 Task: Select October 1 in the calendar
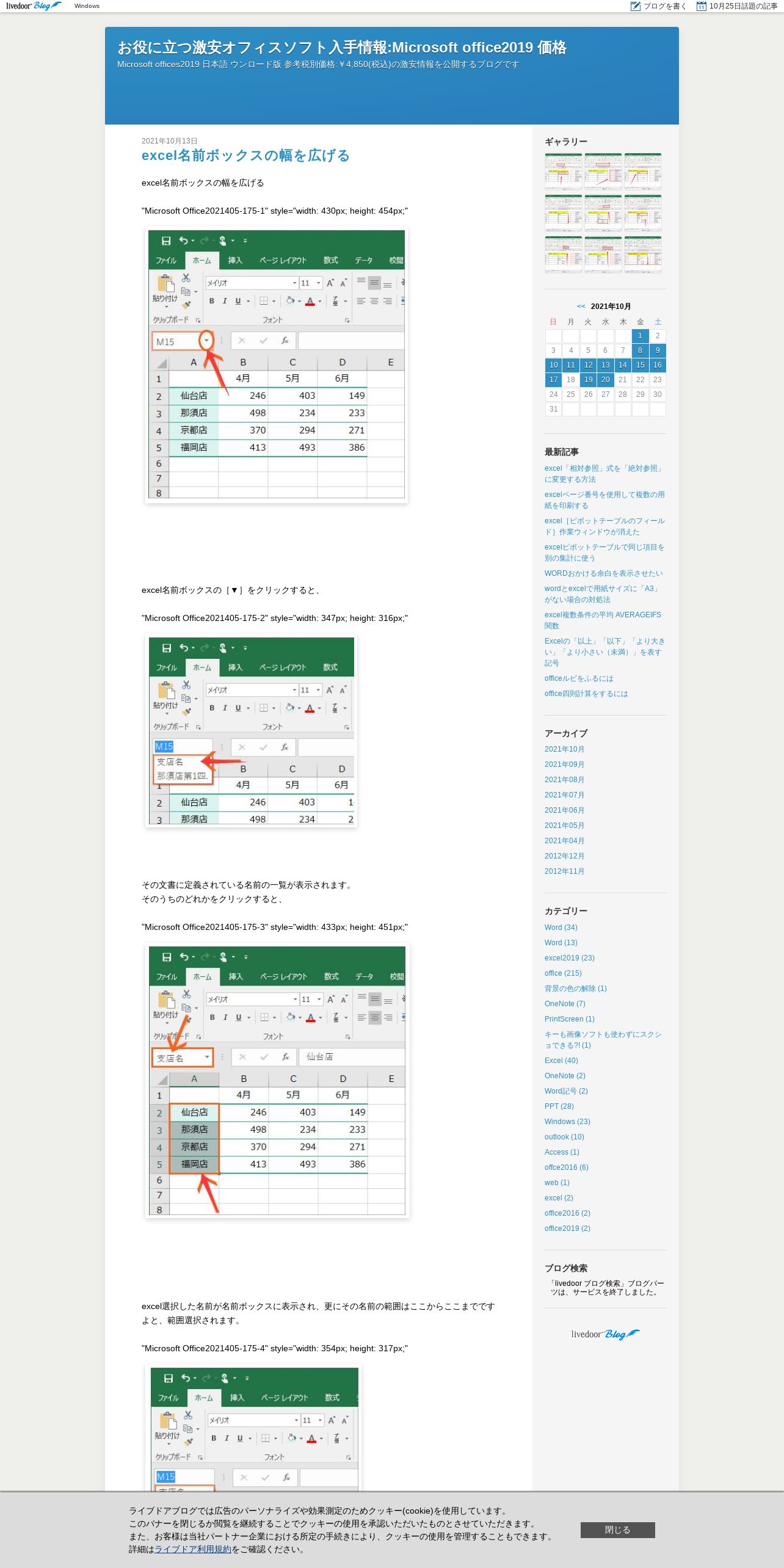coord(640,336)
